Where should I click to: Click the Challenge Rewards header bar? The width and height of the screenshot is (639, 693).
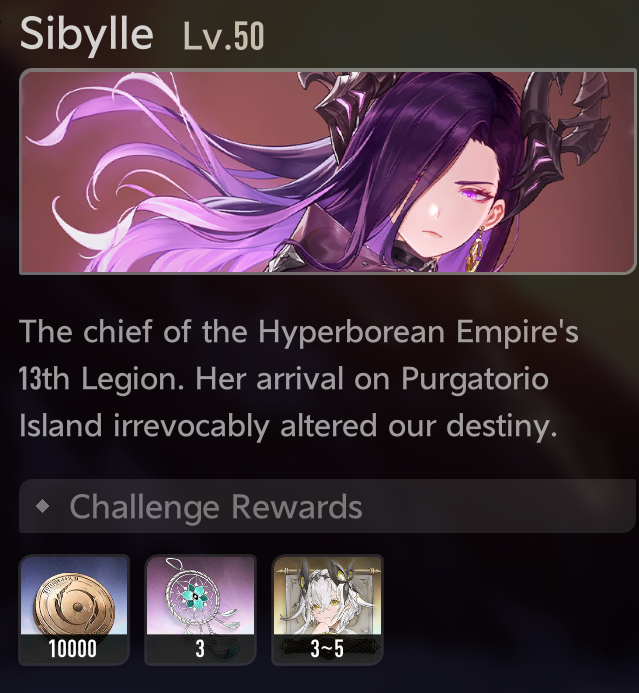pos(327,506)
